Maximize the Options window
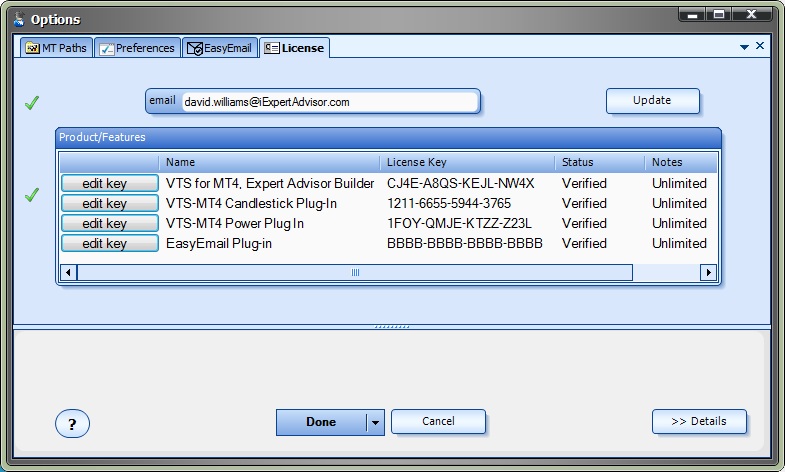 click(x=719, y=15)
